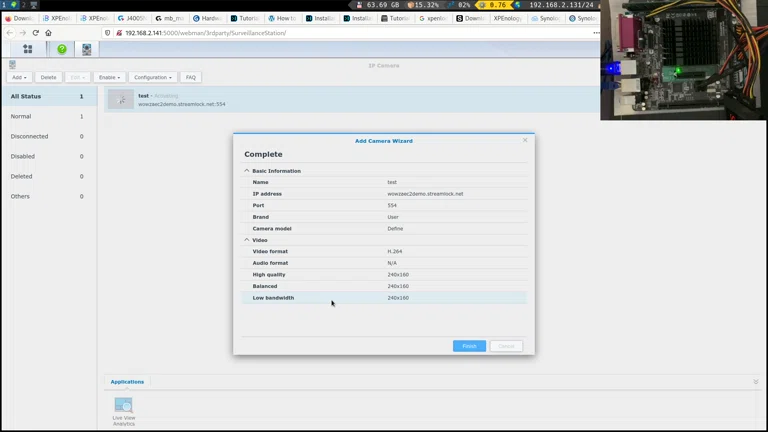Click the browser home icon
This screenshot has height=432, width=768.
pos(48,33)
